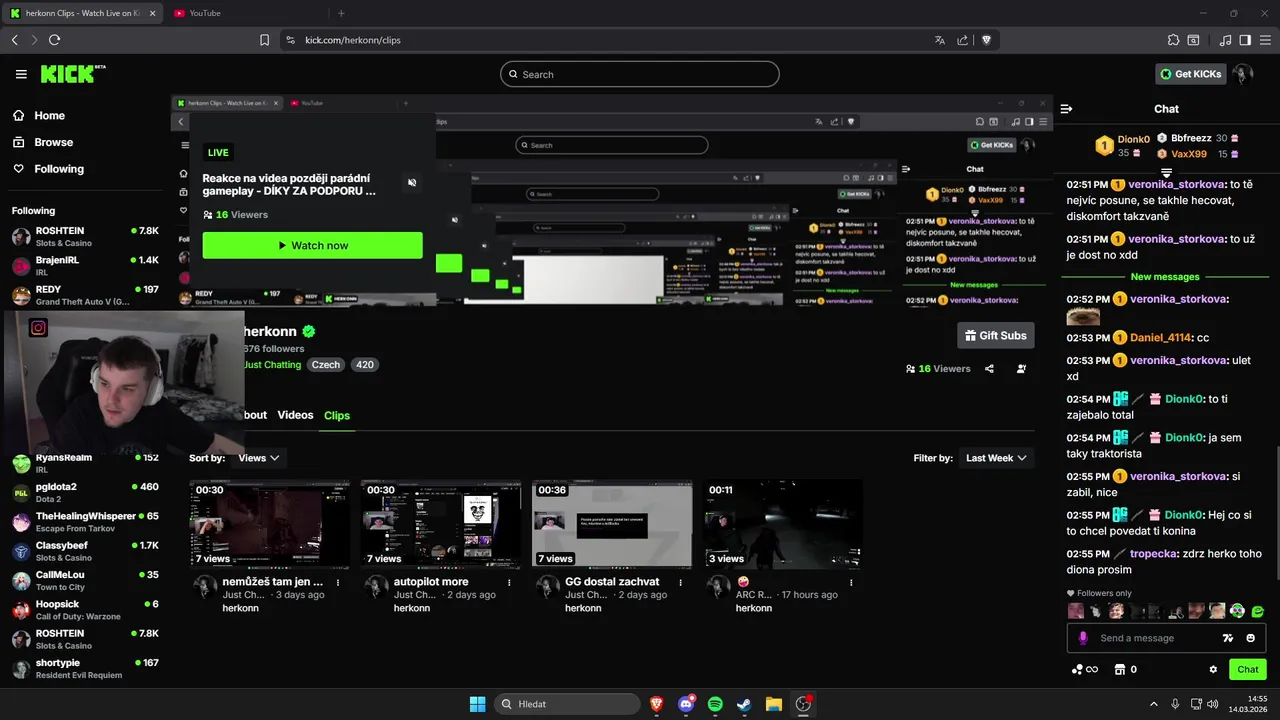The image size is (1280, 720).
Task: Open followed channel Classybeef
Action: point(85,551)
